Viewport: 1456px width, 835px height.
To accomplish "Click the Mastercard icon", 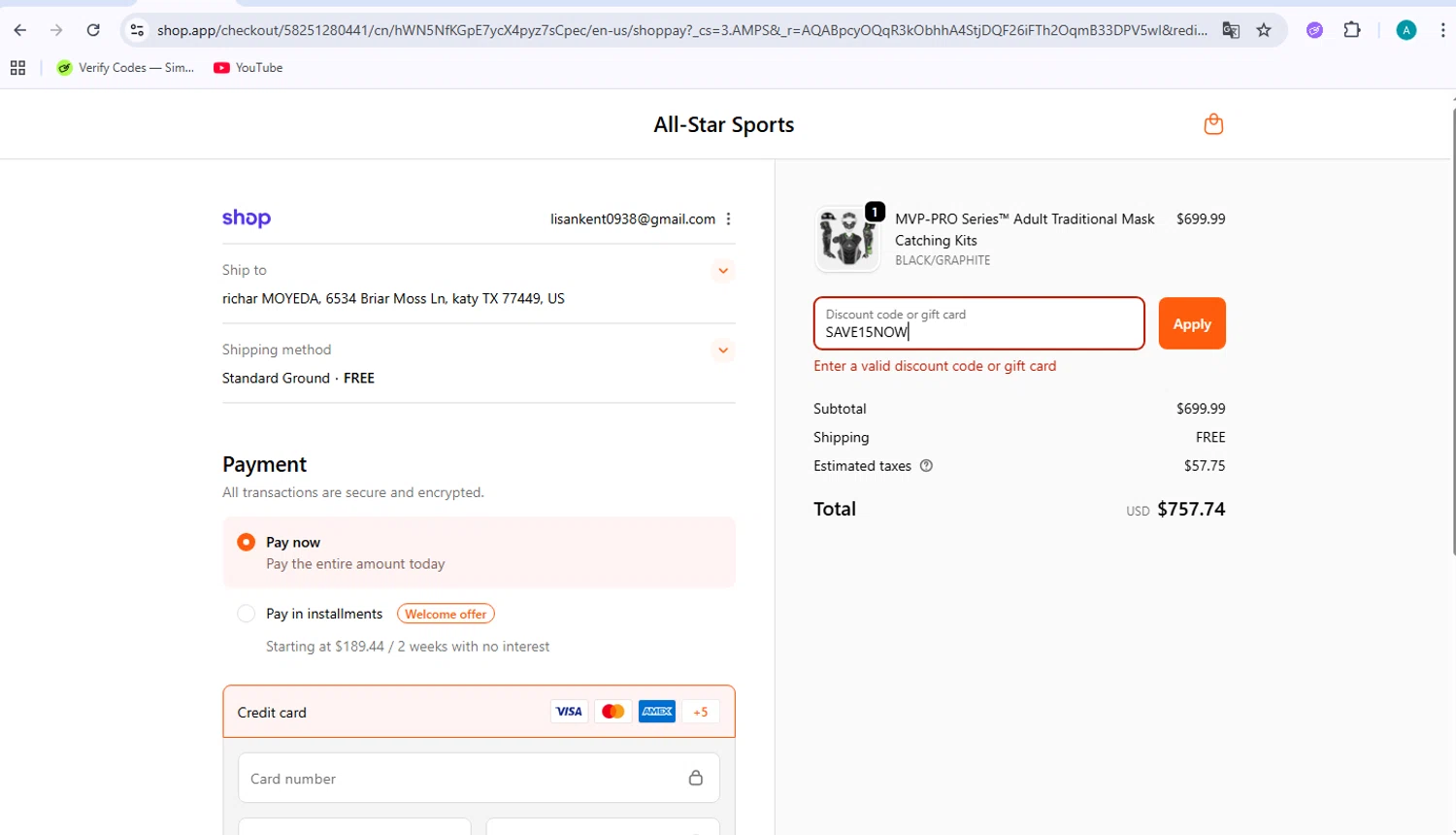I will coord(613,712).
